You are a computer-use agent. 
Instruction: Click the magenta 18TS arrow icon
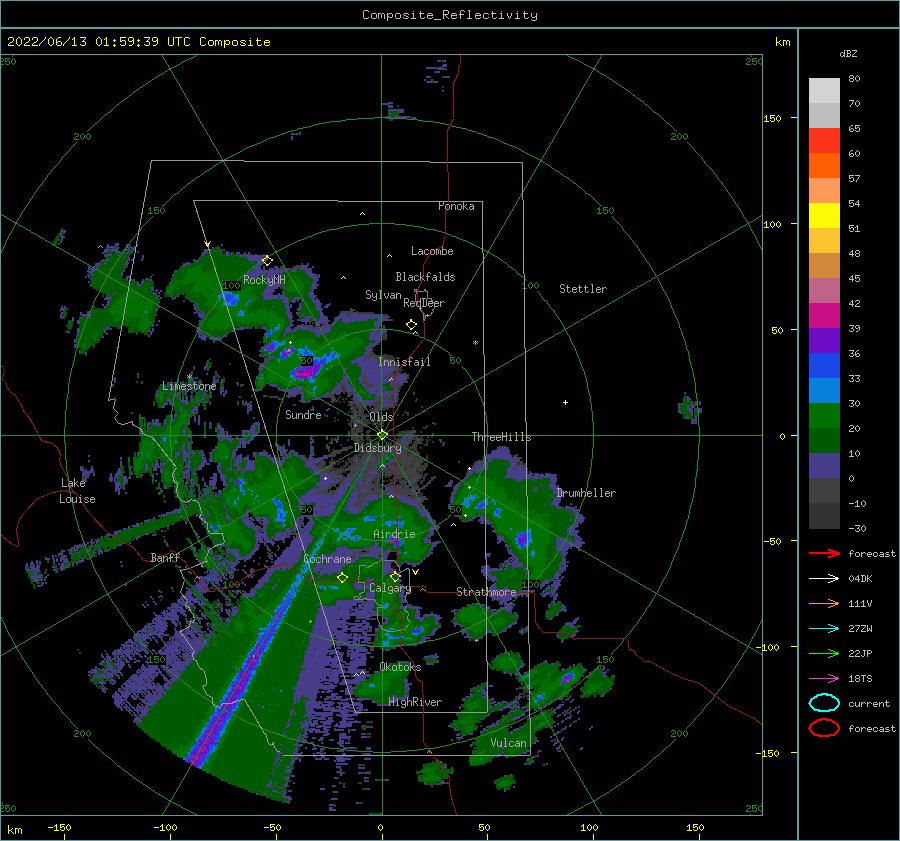click(x=824, y=678)
